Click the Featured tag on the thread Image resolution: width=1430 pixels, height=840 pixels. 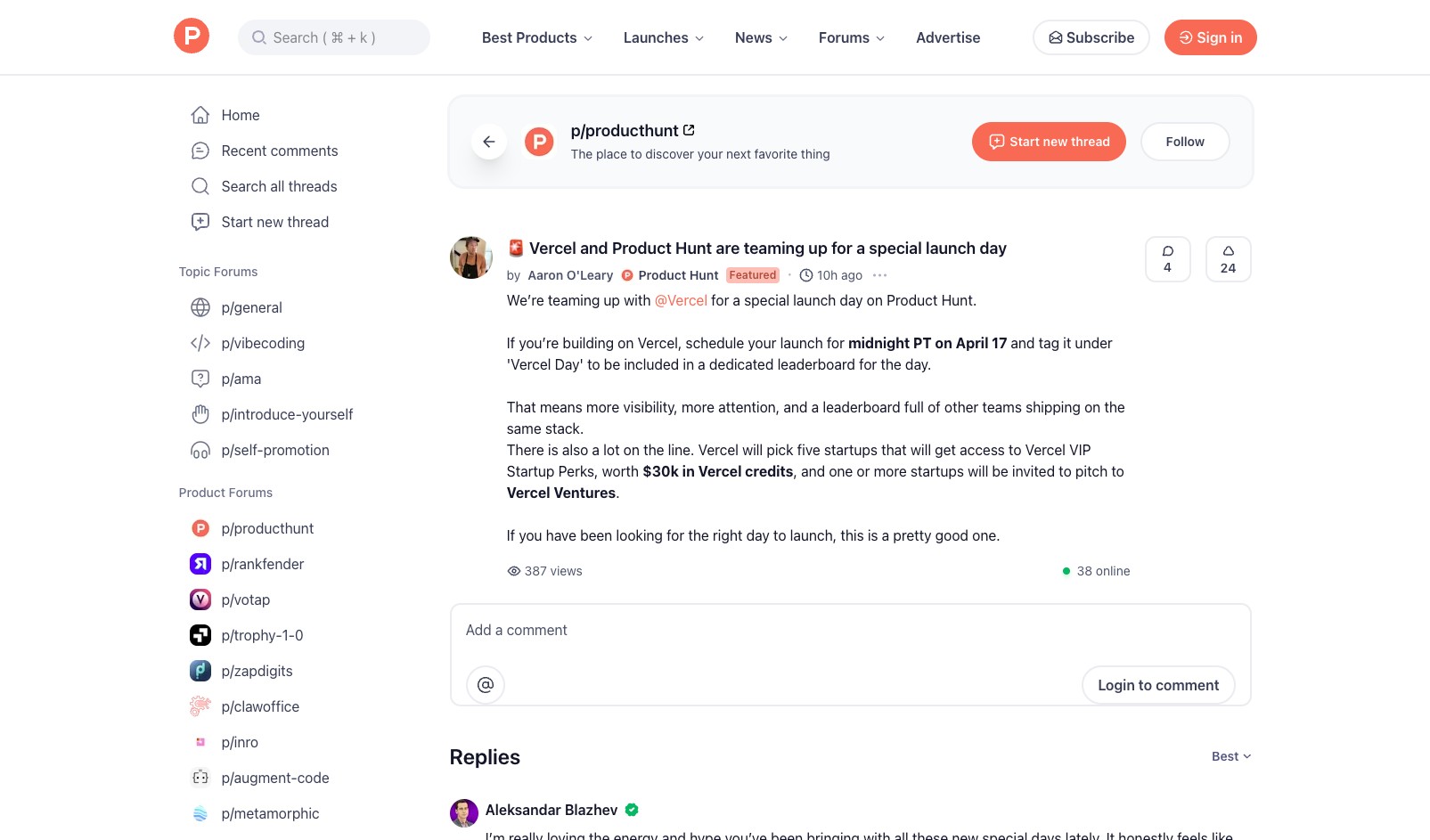(753, 275)
